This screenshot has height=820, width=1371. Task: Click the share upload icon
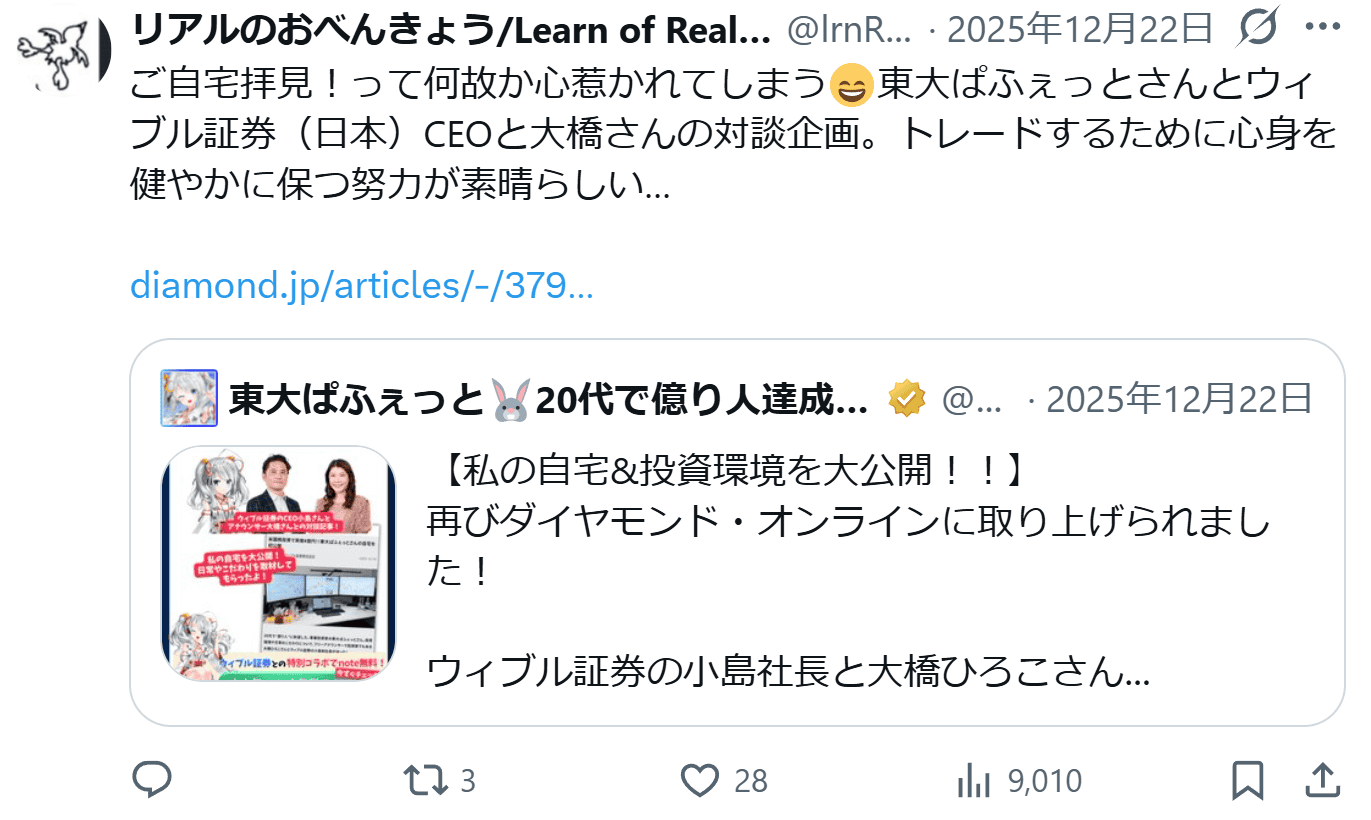coord(1321,780)
